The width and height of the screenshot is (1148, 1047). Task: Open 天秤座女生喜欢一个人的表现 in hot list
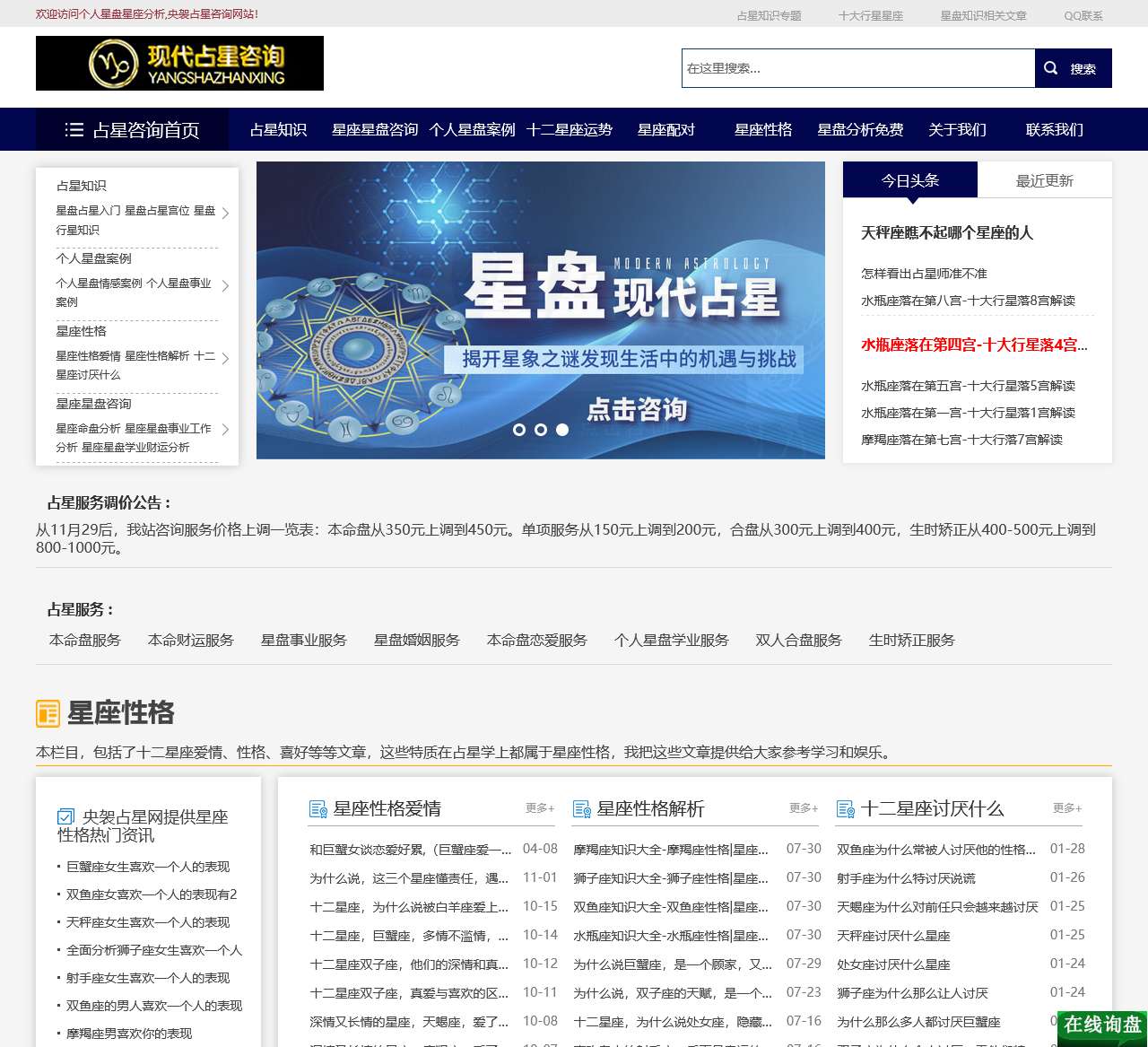point(148,922)
